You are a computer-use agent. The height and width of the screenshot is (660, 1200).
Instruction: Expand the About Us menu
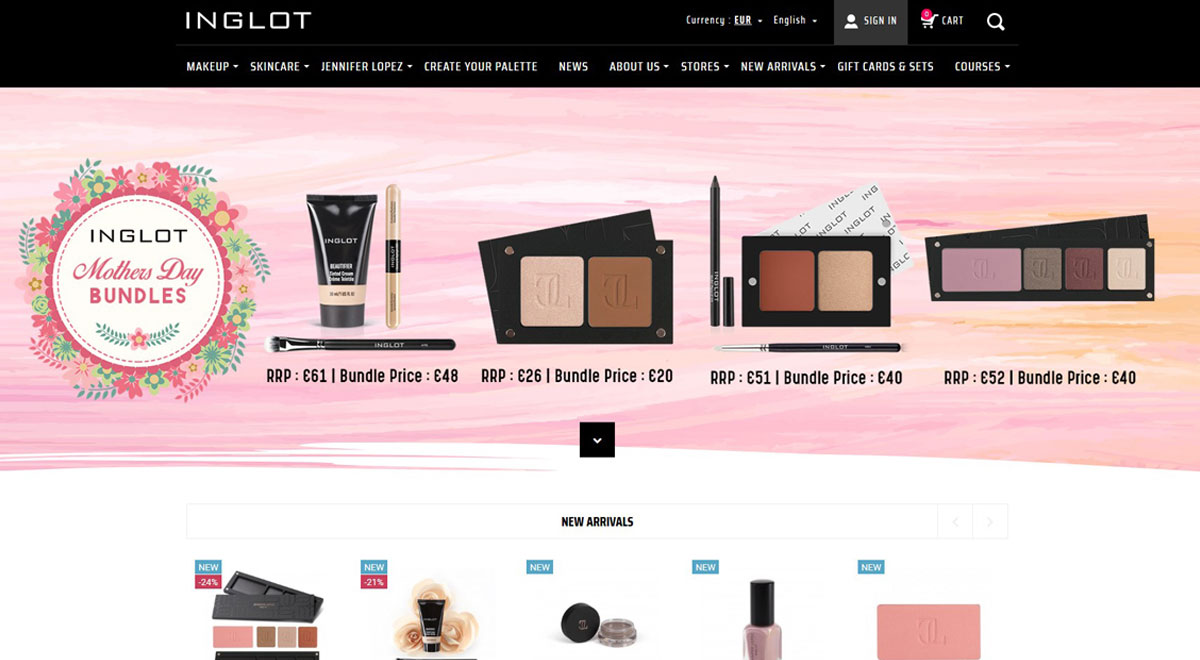(639, 67)
